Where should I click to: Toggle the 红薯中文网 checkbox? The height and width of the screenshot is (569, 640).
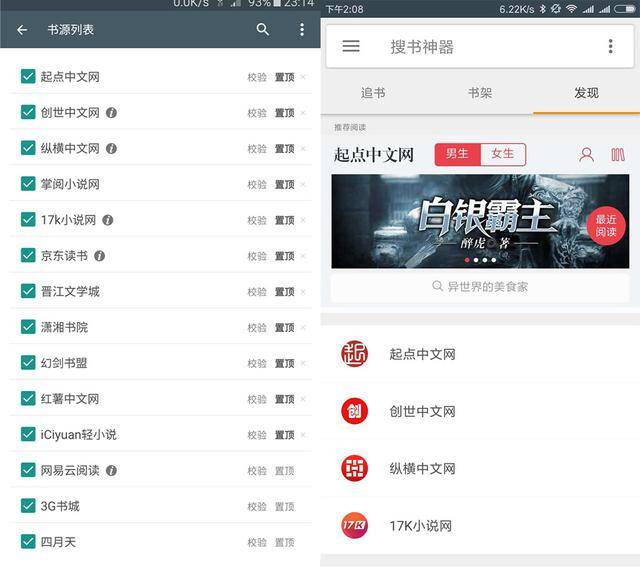[x=28, y=399]
